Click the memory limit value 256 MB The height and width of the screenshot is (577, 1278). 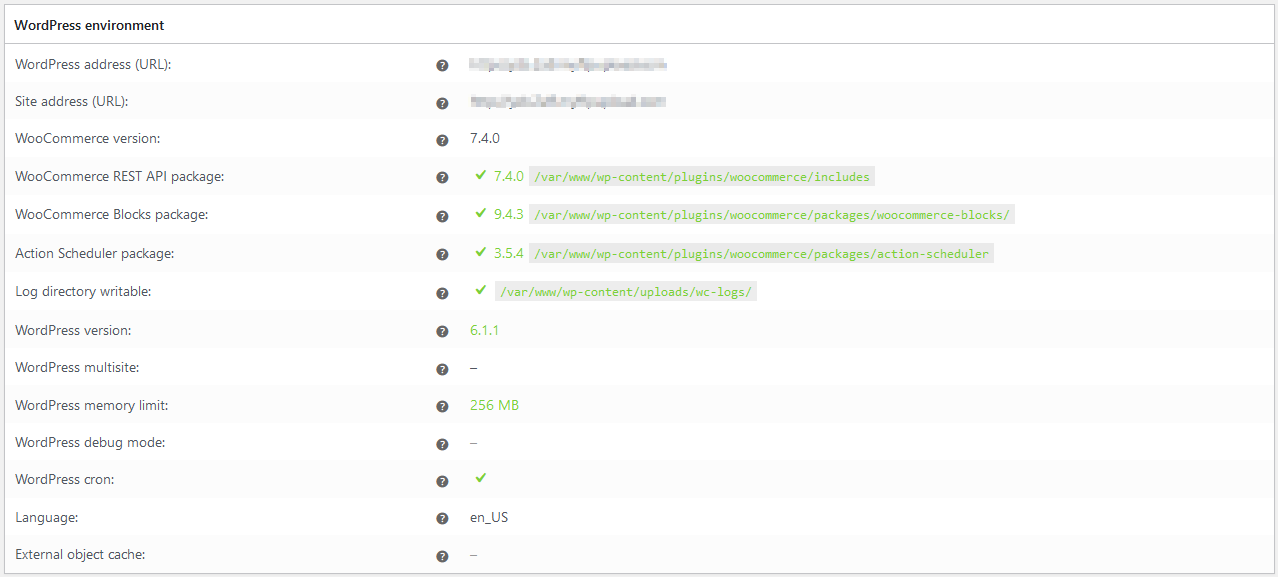(x=494, y=406)
